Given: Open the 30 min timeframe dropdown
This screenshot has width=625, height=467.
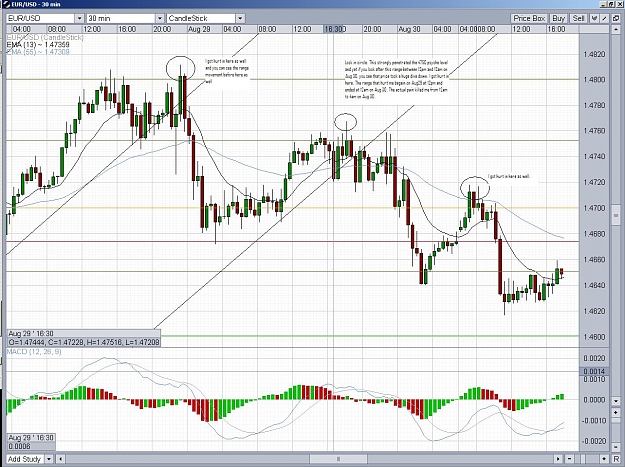Looking at the screenshot, I should (x=159, y=18).
